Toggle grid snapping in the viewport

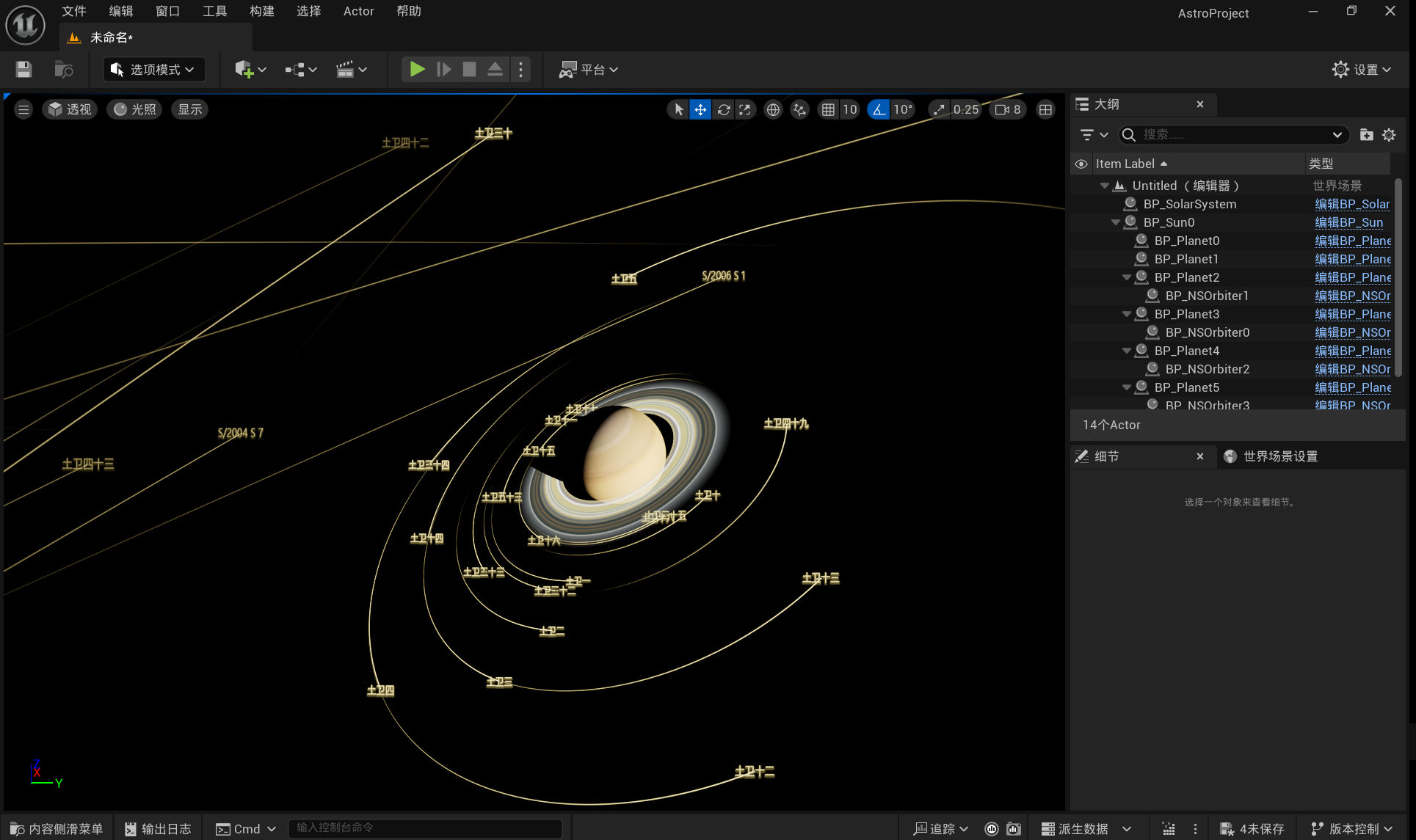(x=828, y=109)
